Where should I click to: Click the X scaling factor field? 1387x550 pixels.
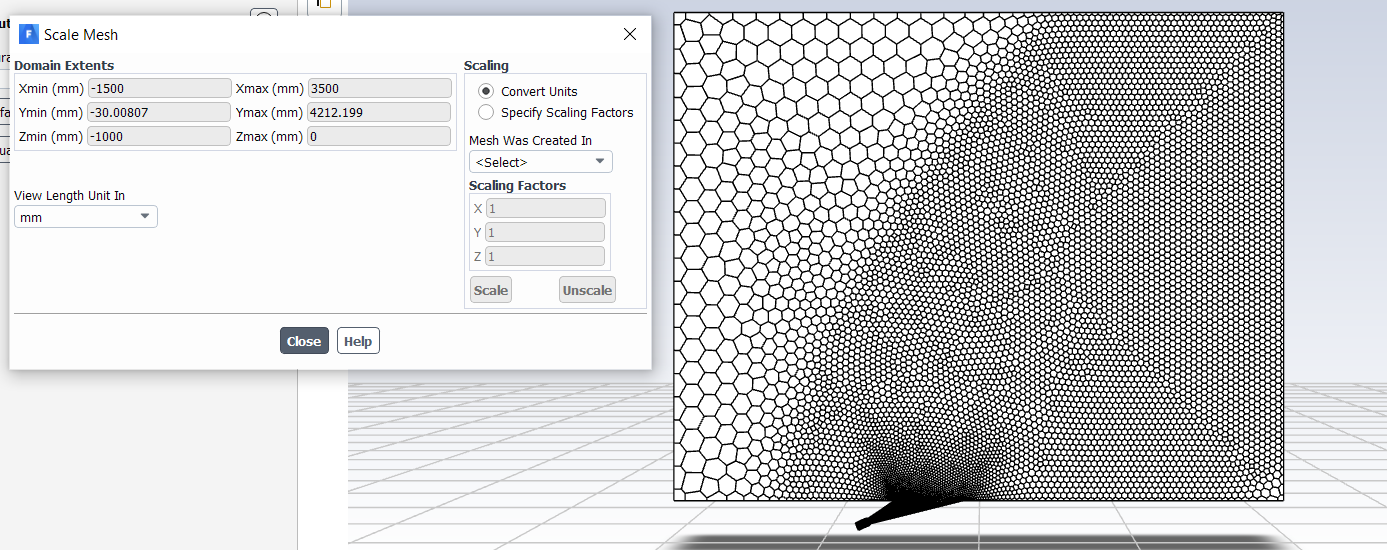point(545,208)
